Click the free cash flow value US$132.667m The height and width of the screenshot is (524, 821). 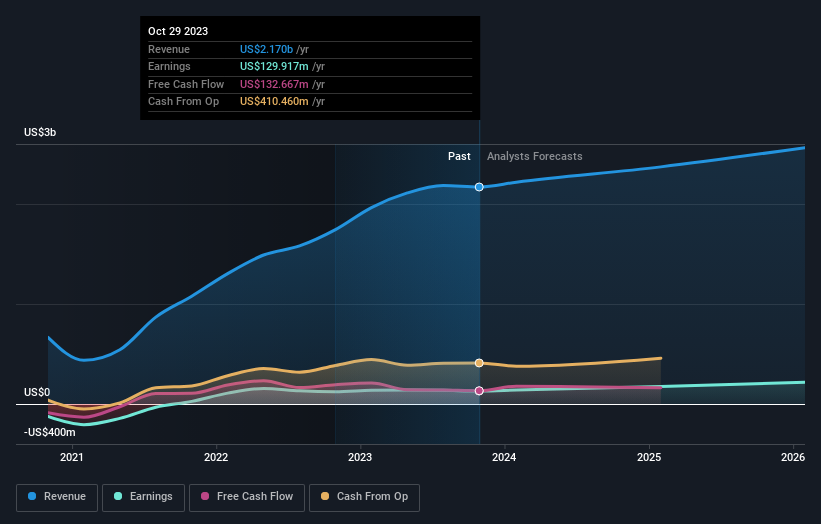274,84
